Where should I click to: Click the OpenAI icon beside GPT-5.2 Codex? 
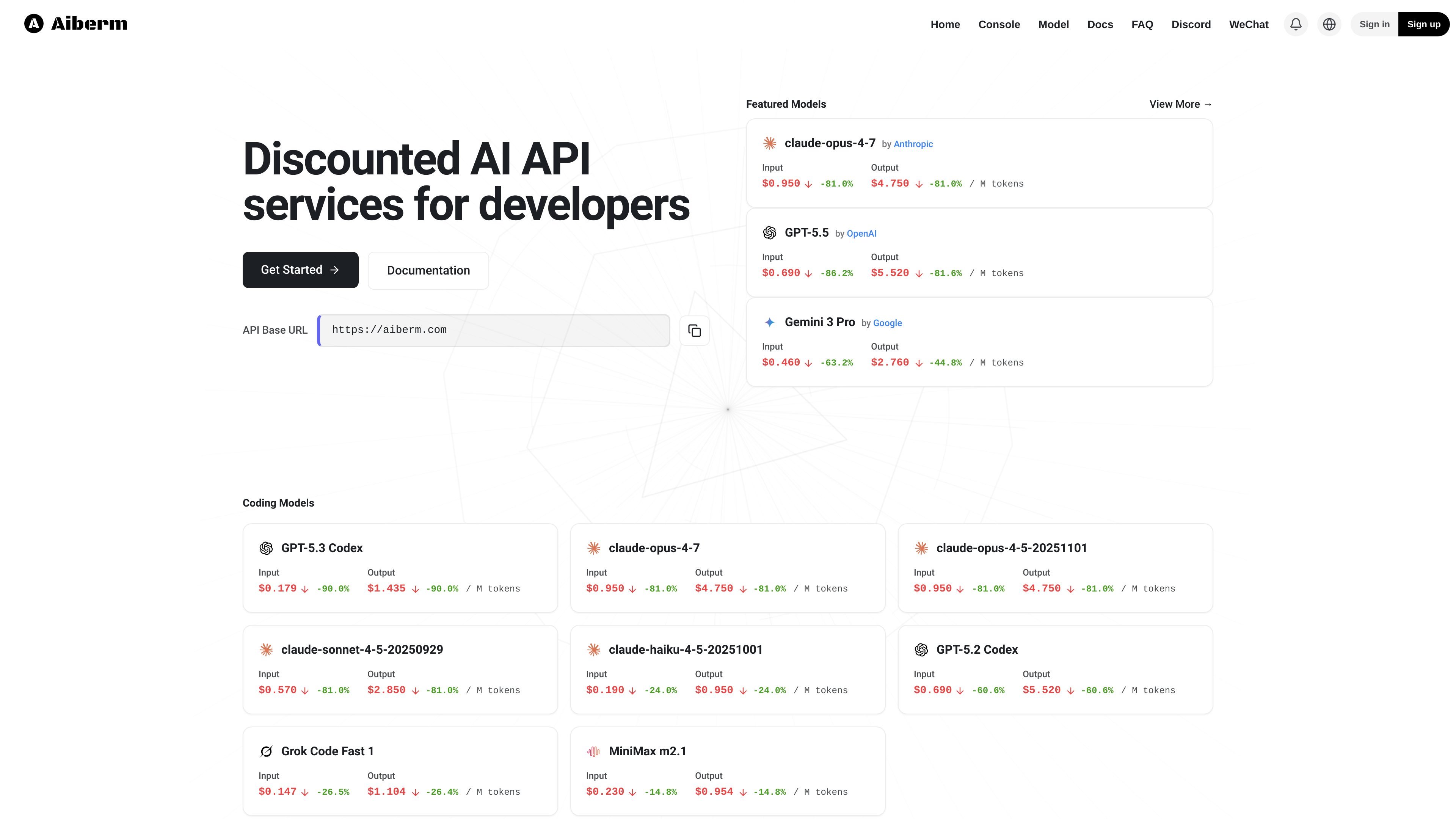tap(921, 650)
